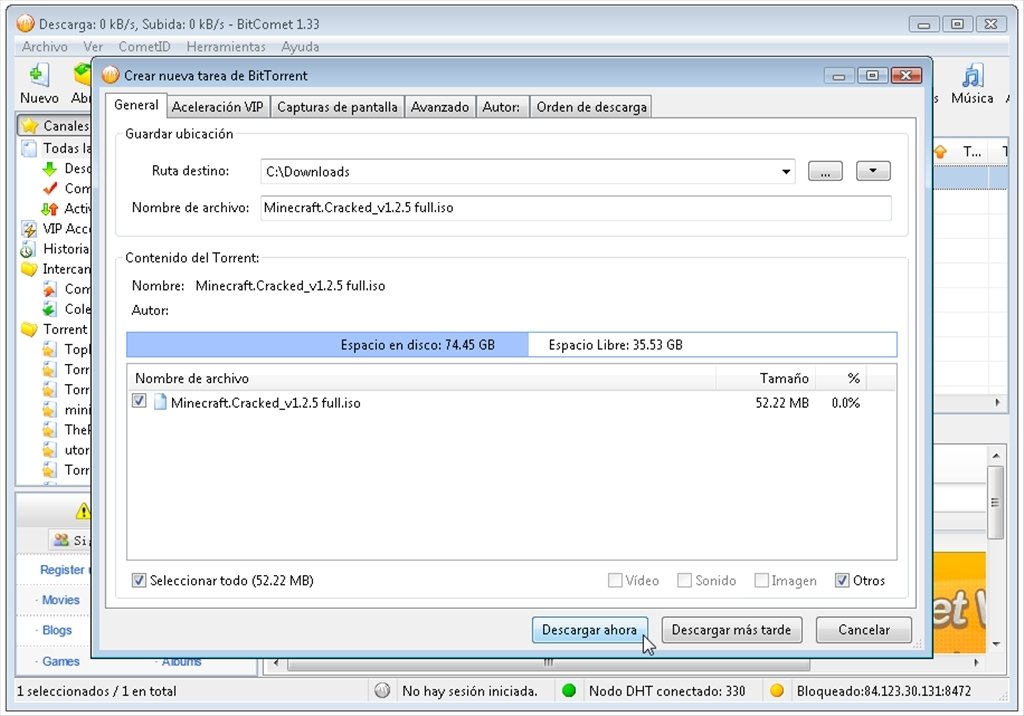Open the CometID menu
Viewport: 1024px width, 716px height.
[x=144, y=46]
